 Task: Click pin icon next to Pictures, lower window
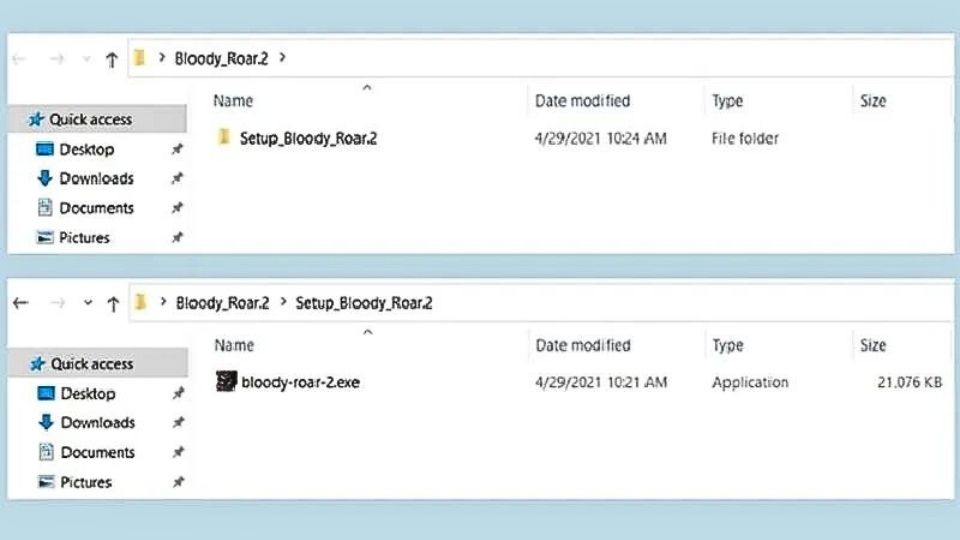(178, 482)
